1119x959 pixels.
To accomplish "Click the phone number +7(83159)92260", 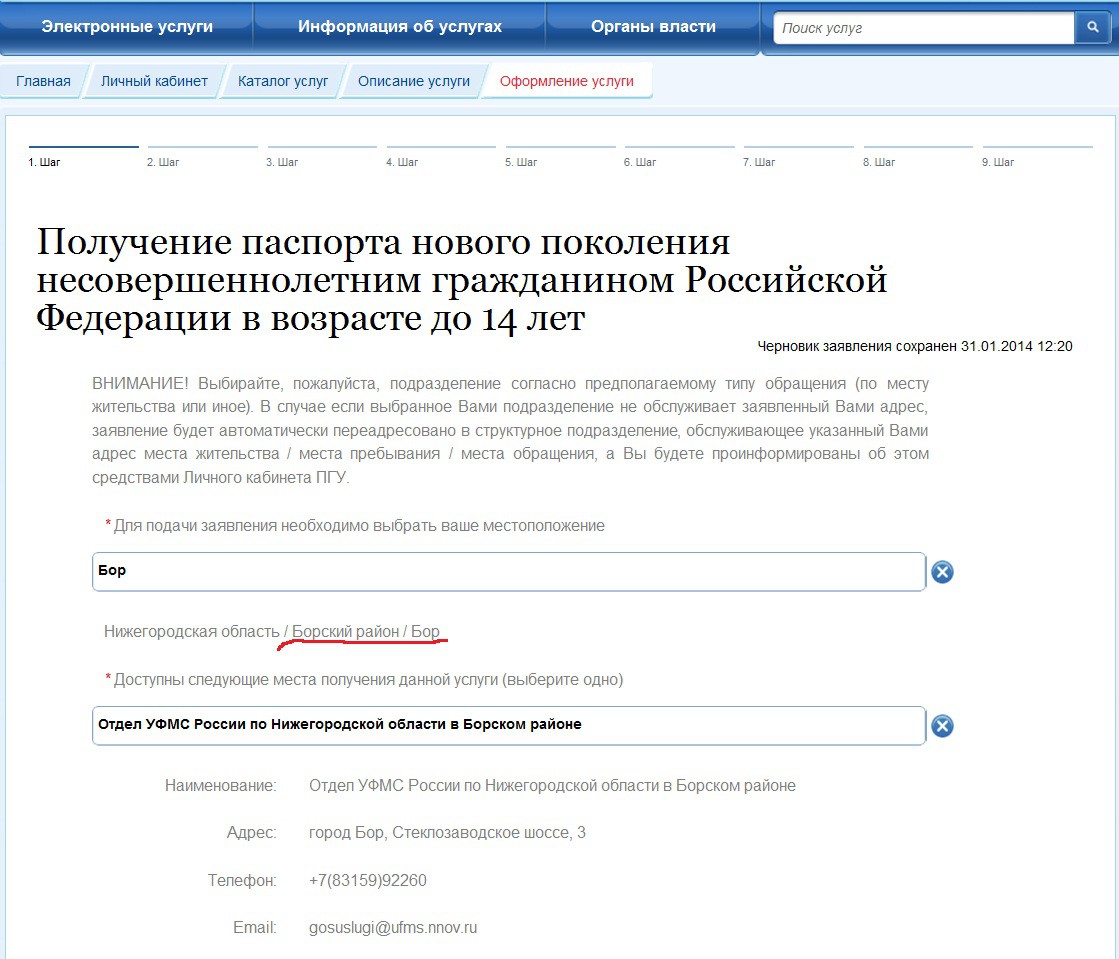I will (368, 881).
